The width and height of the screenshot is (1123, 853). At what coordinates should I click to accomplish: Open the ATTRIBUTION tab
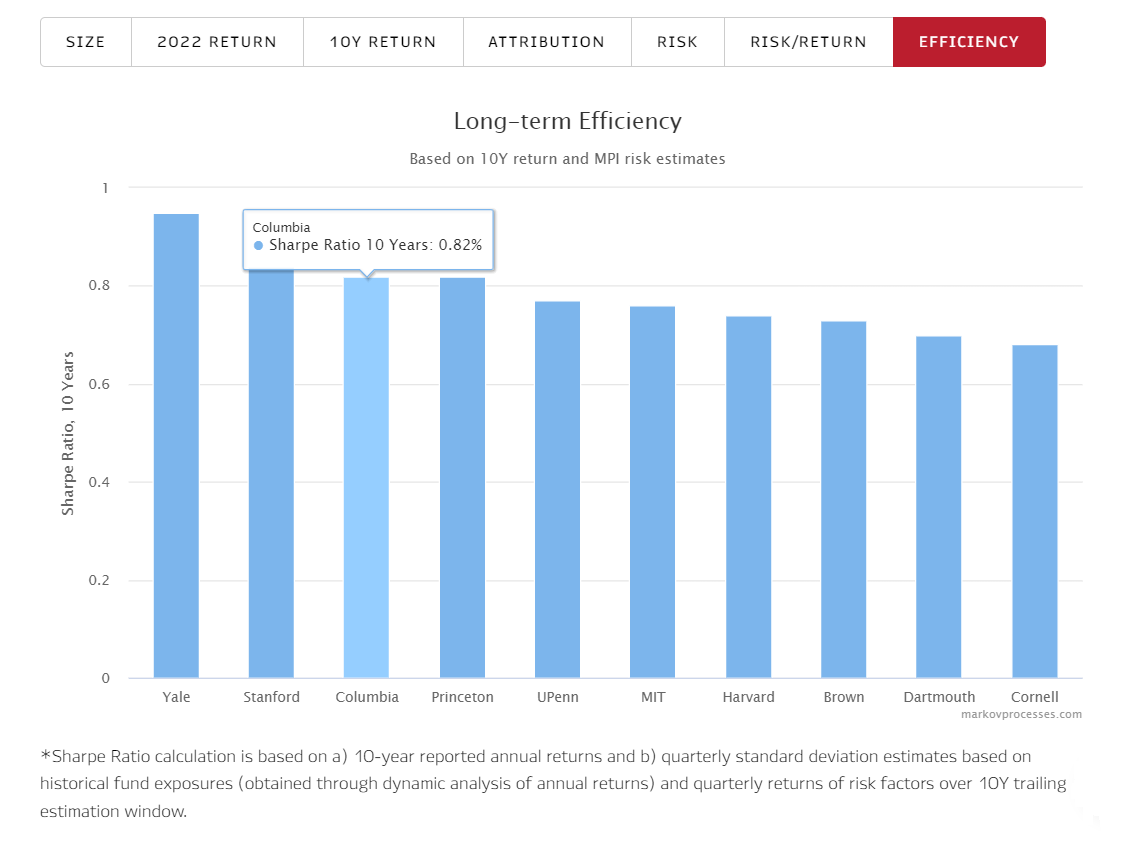click(547, 42)
